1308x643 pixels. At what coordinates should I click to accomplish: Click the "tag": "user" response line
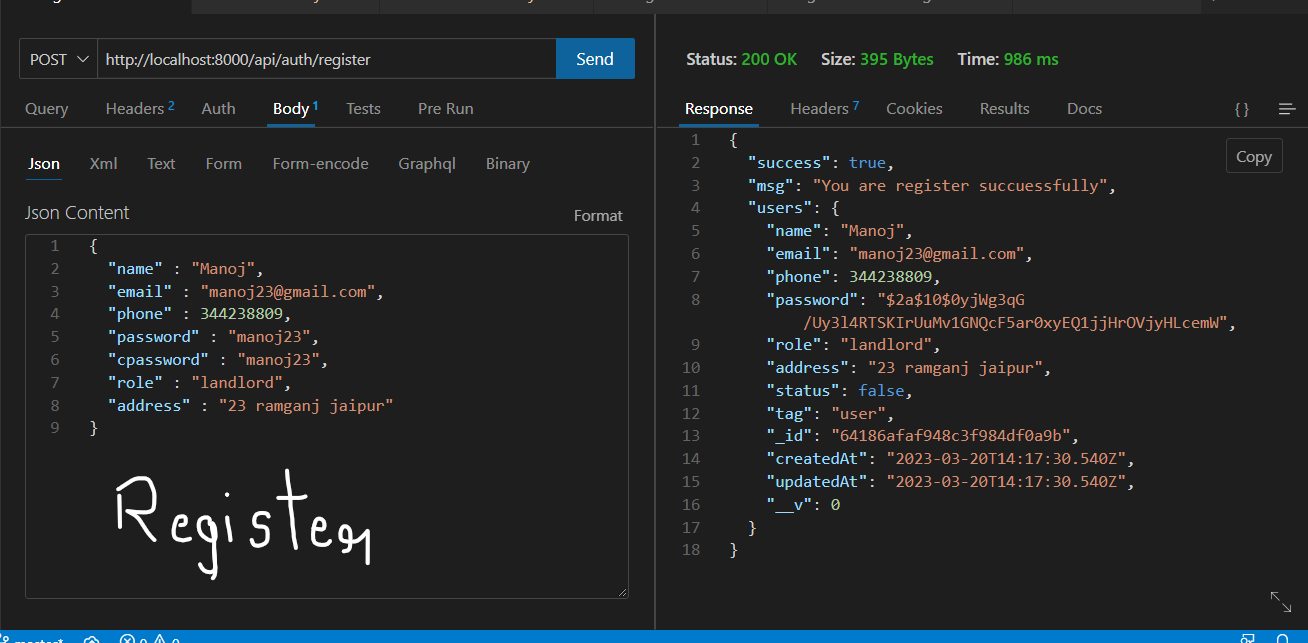[x=830, y=414]
